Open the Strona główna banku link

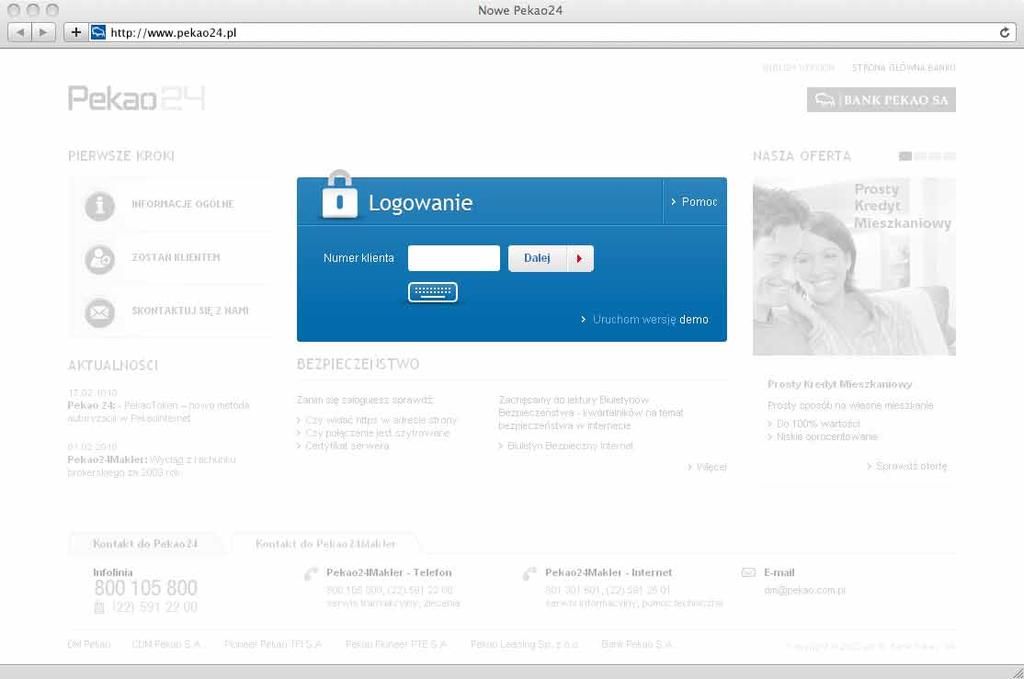903,68
